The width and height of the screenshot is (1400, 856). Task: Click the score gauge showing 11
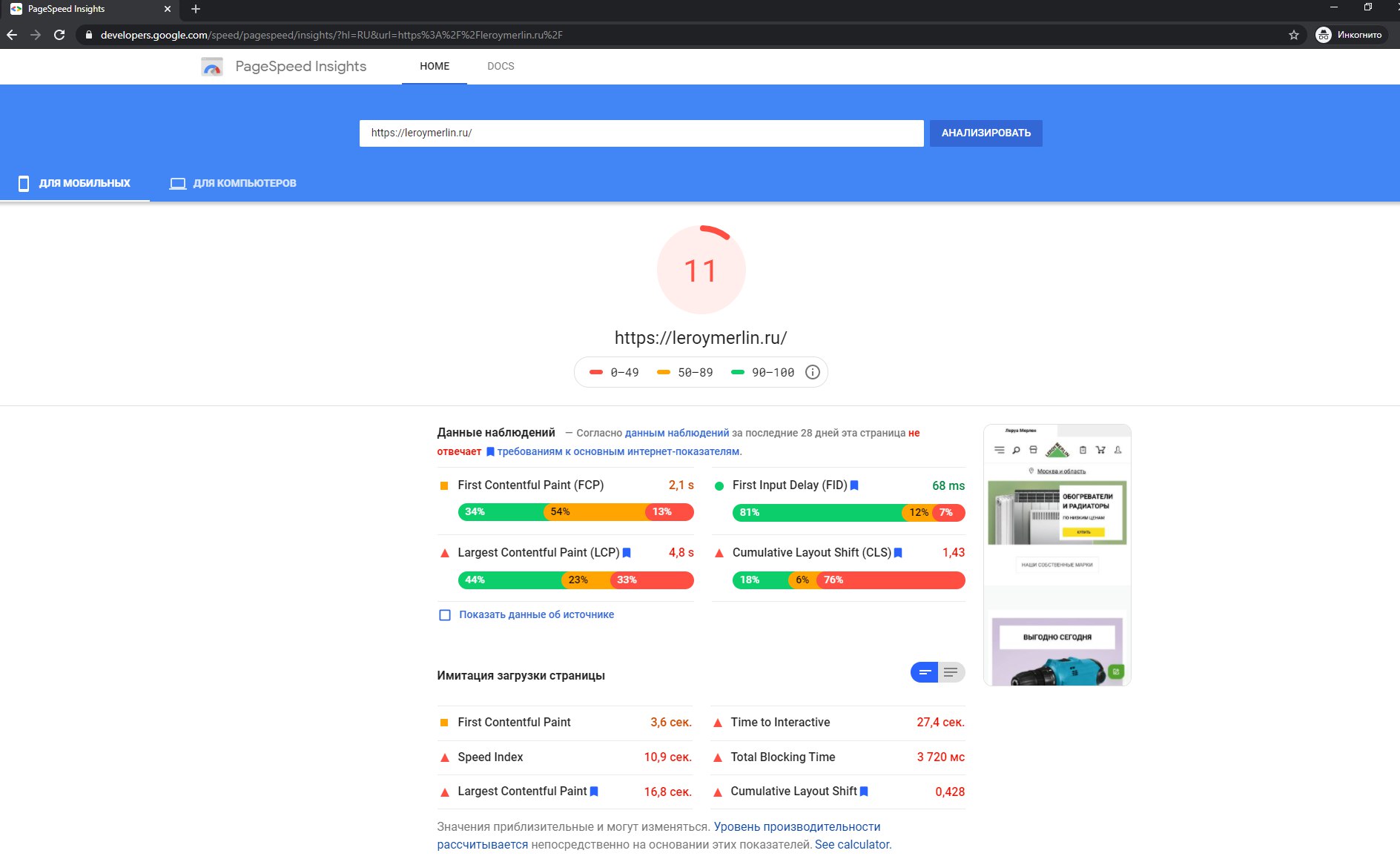[x=701, y=270]
